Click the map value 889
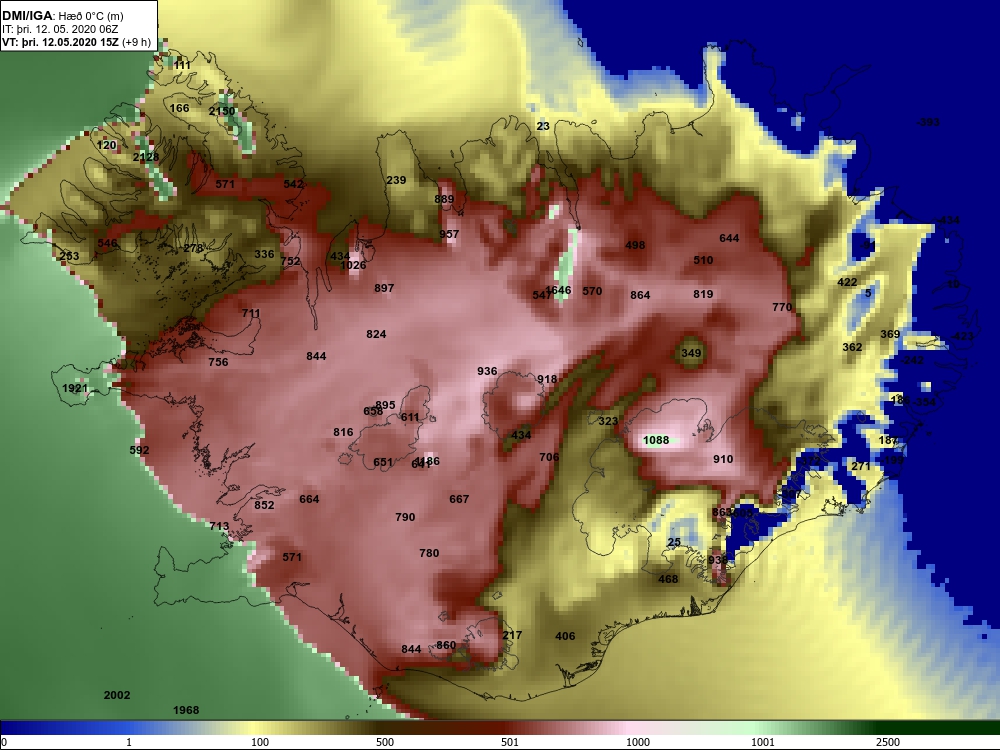The height and width of the screenshot is (750, 1000). [444, 199]
